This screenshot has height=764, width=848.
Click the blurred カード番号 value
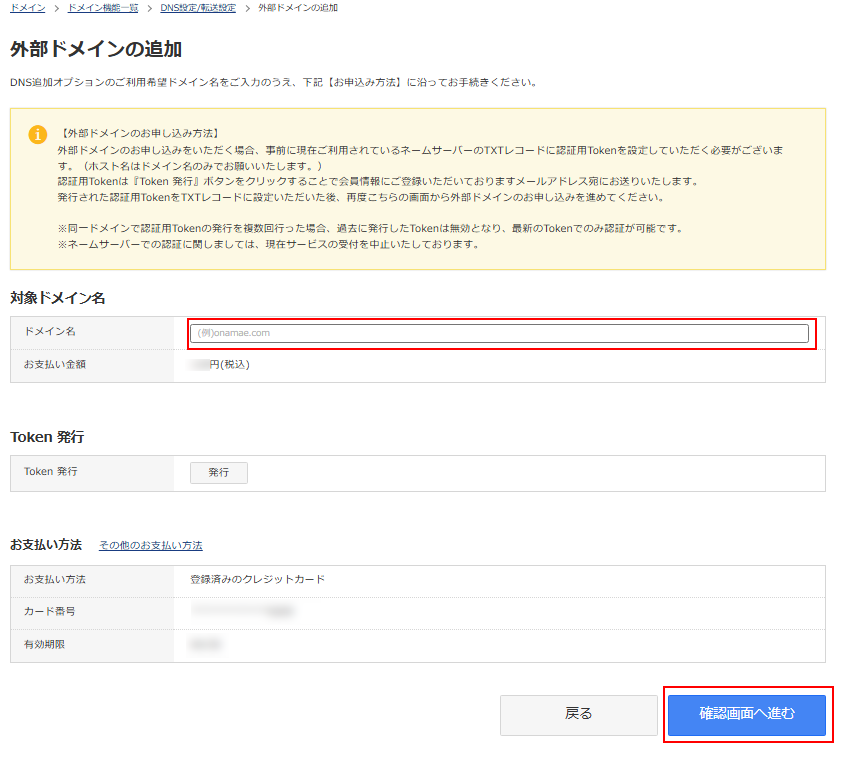(x=243, y=610)
